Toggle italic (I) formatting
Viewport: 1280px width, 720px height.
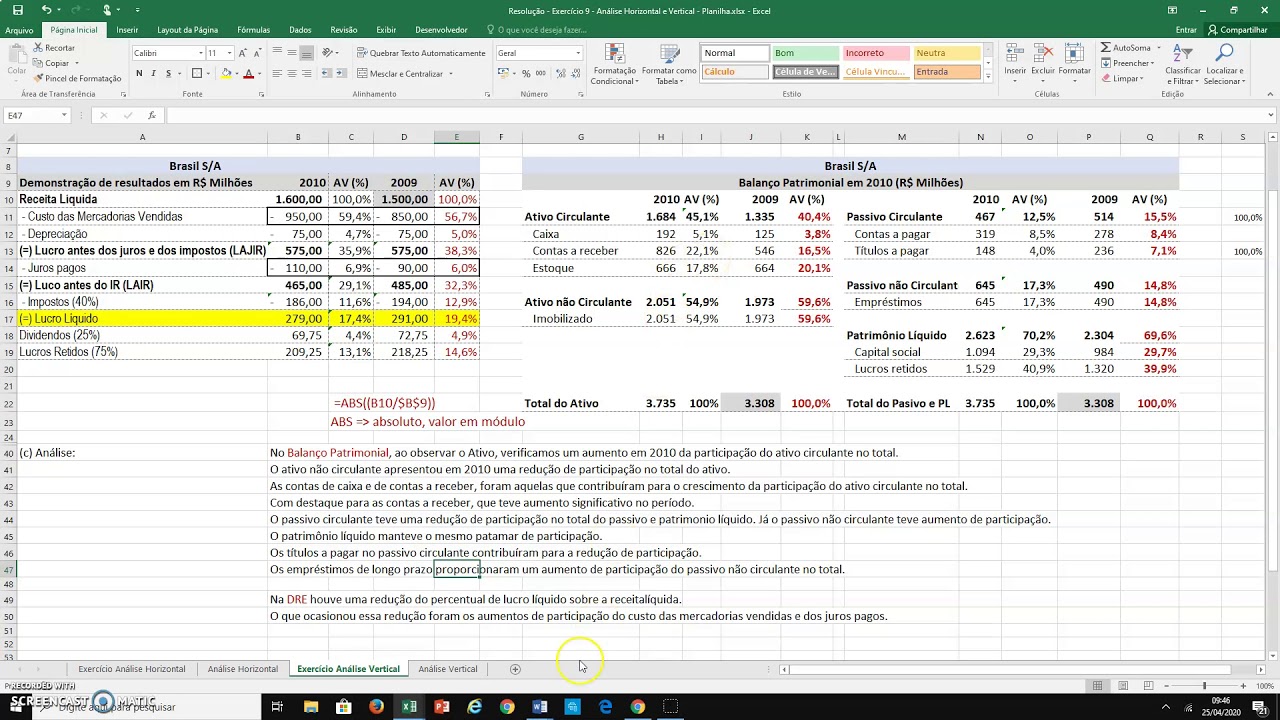[x=154, y=73]
